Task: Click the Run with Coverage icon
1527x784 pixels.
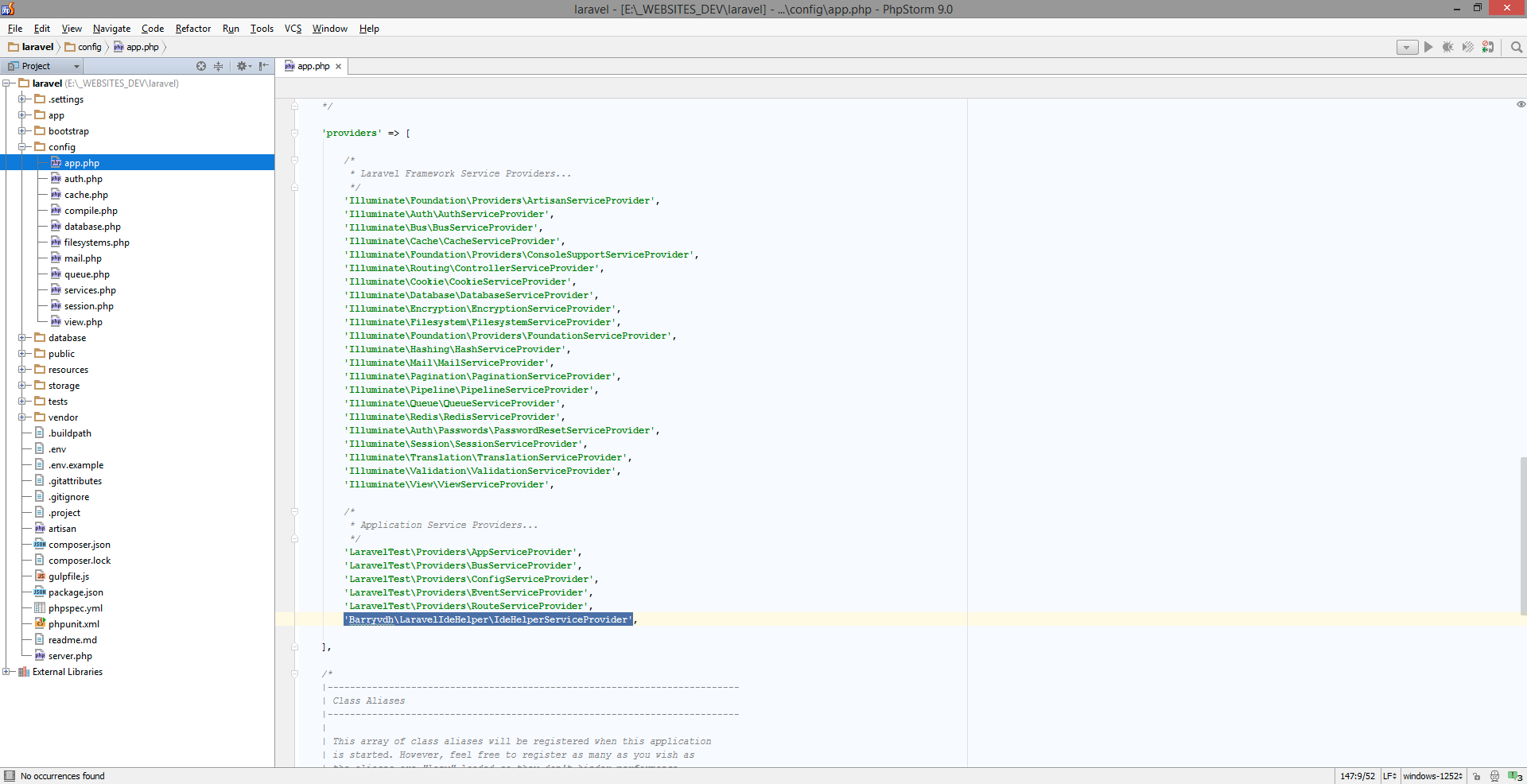Action: coord(1468,47)
